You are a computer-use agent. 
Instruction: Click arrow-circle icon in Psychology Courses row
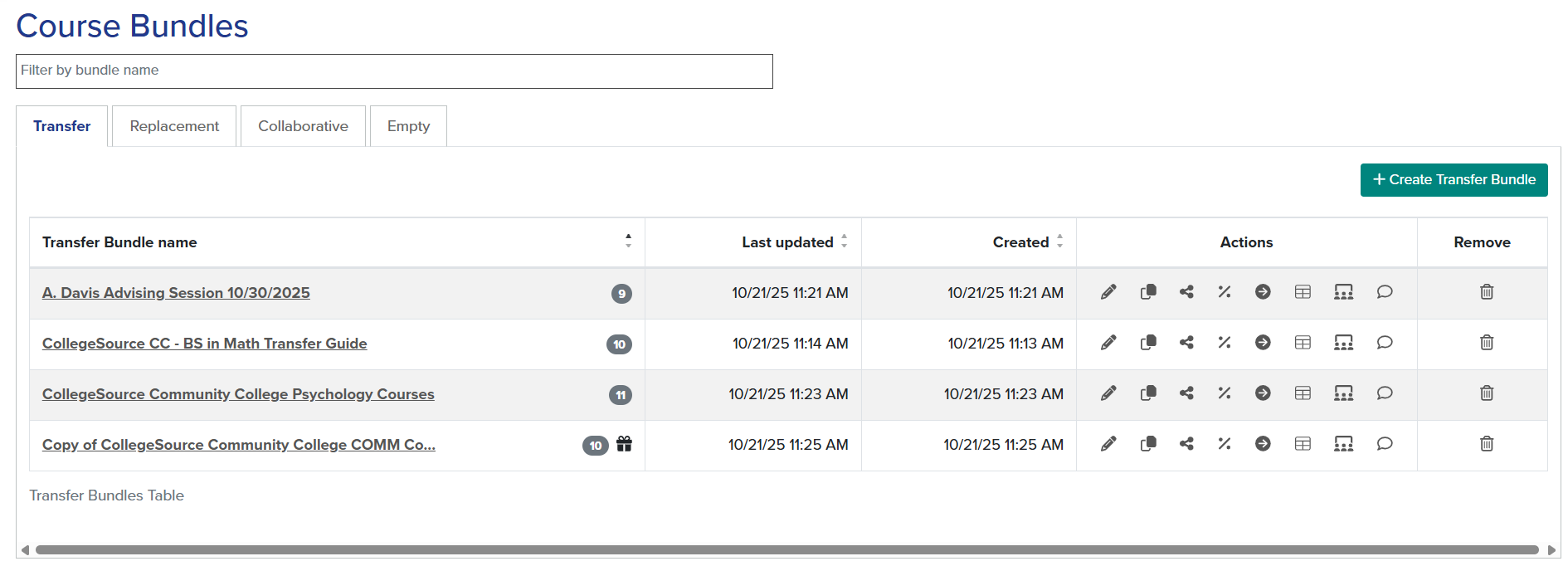pyautogui.click(x=1263, y=393)
